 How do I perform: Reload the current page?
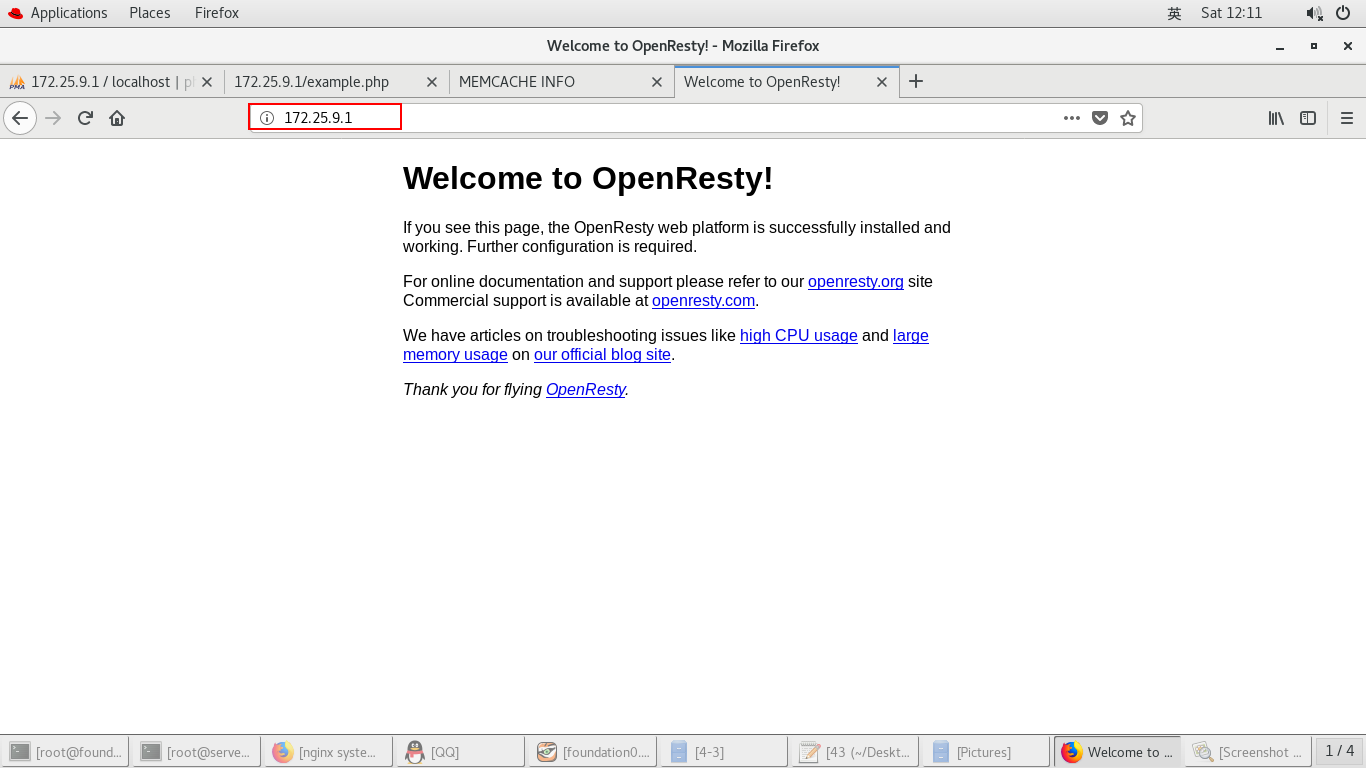click(x=85, y=118)
